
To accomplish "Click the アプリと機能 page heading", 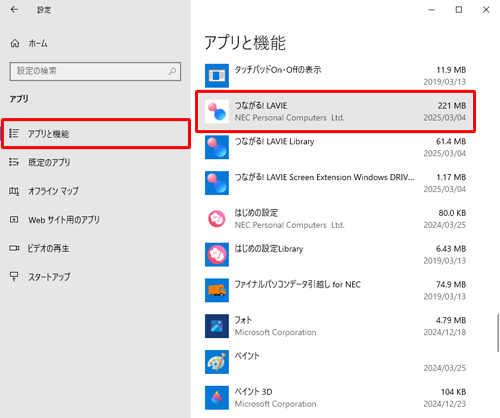I will point(245,43).
